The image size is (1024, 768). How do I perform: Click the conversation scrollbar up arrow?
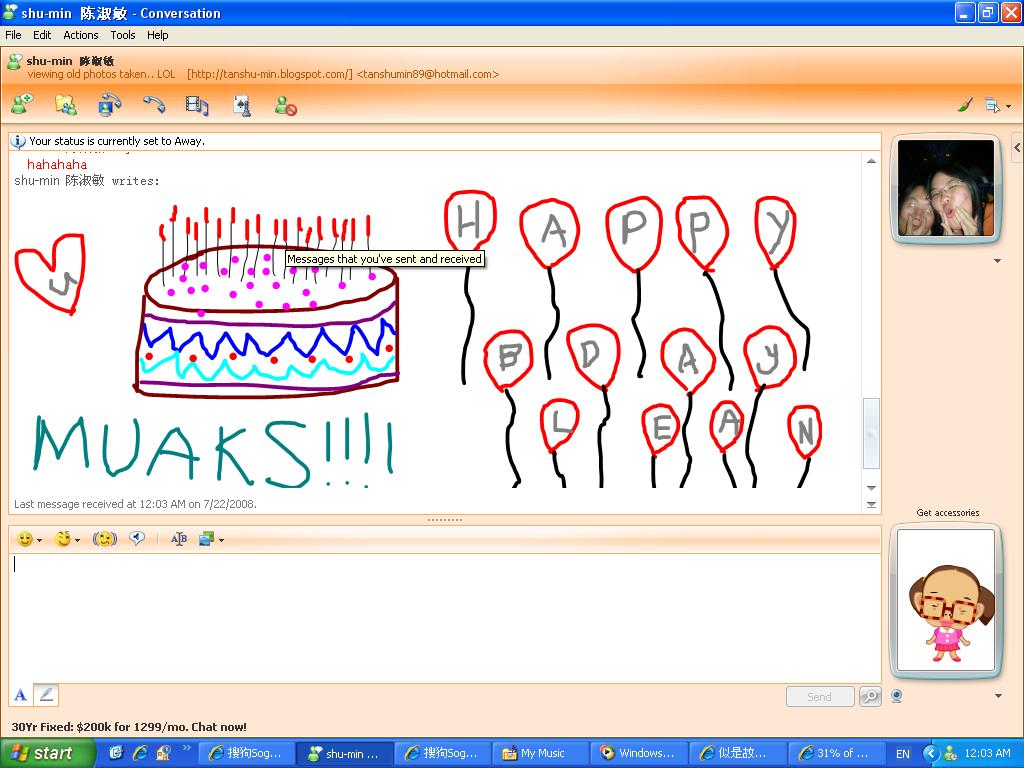pyautogui.click(x=871, y=161)
